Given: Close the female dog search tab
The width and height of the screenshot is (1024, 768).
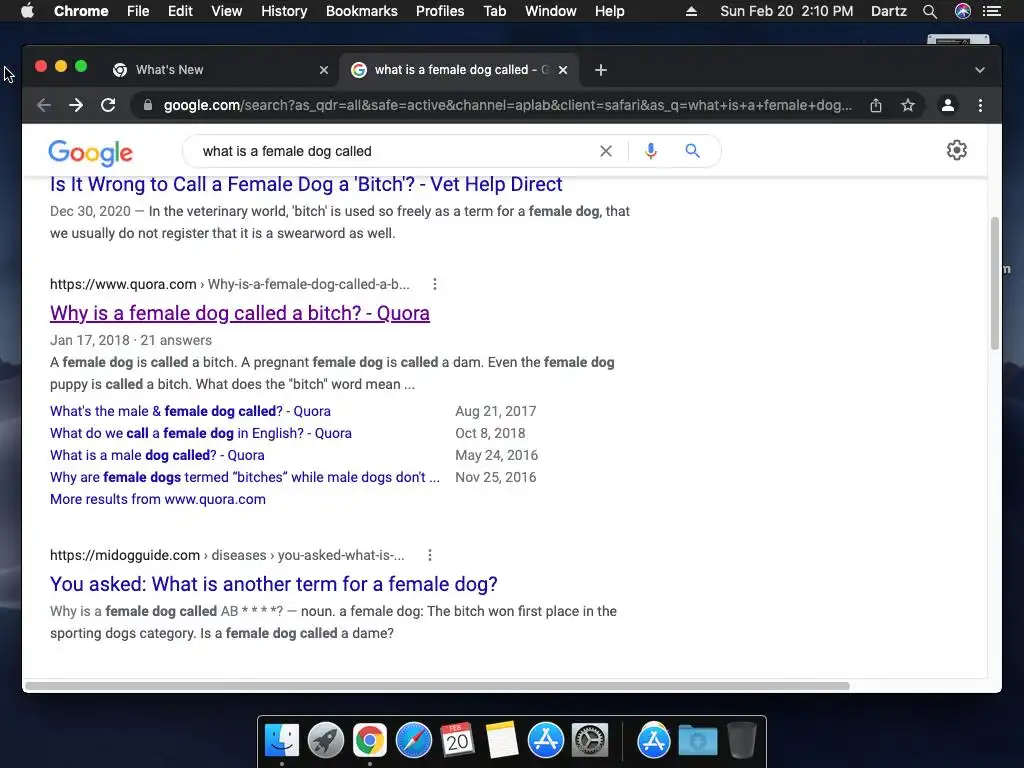Looking at the screenshot, I should 563,70.
